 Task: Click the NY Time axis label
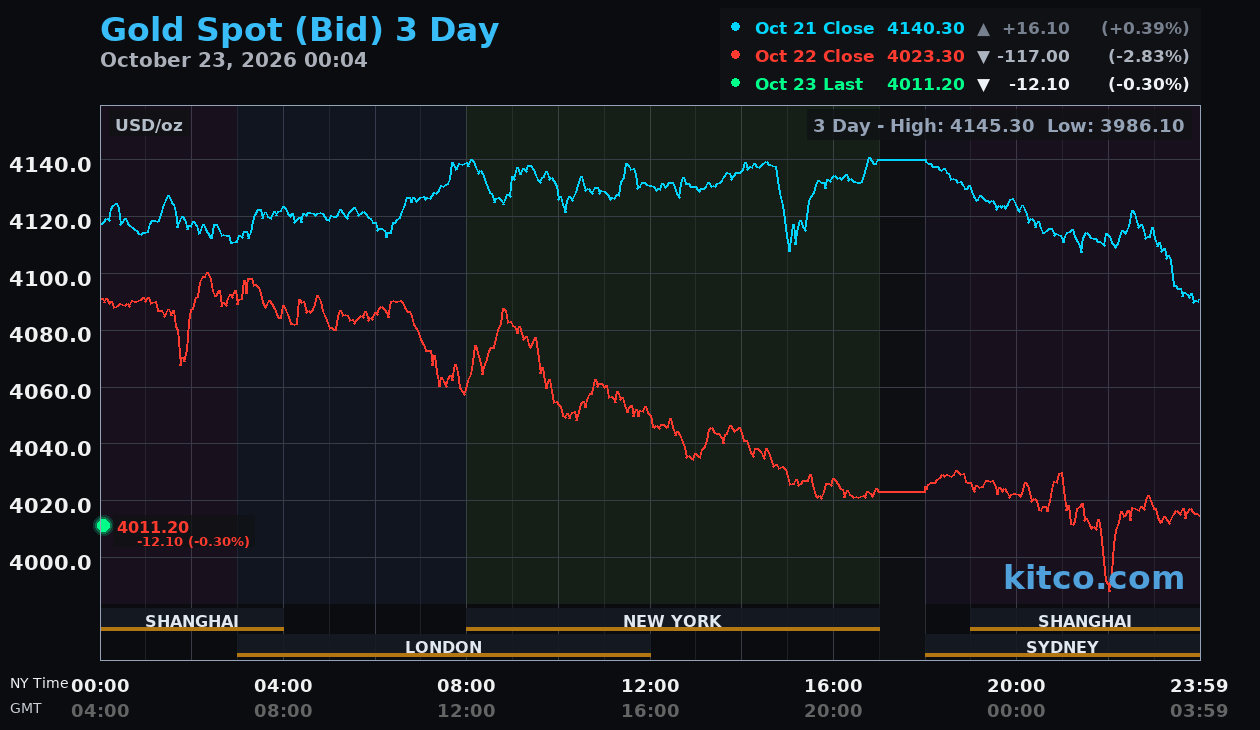39,684
